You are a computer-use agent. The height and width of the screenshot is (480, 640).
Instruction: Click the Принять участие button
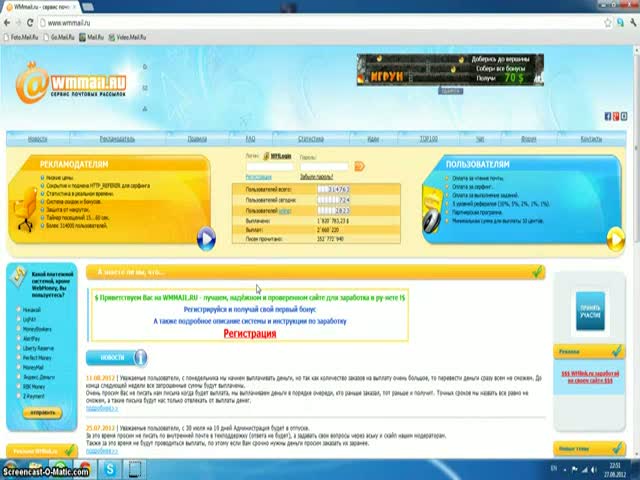click(589, 311)
